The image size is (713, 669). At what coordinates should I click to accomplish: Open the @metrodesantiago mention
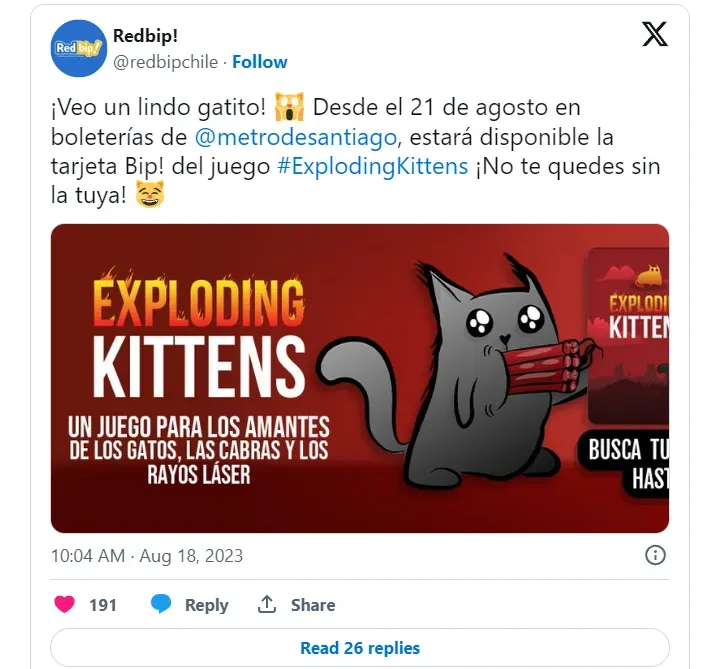click(296, 137)
